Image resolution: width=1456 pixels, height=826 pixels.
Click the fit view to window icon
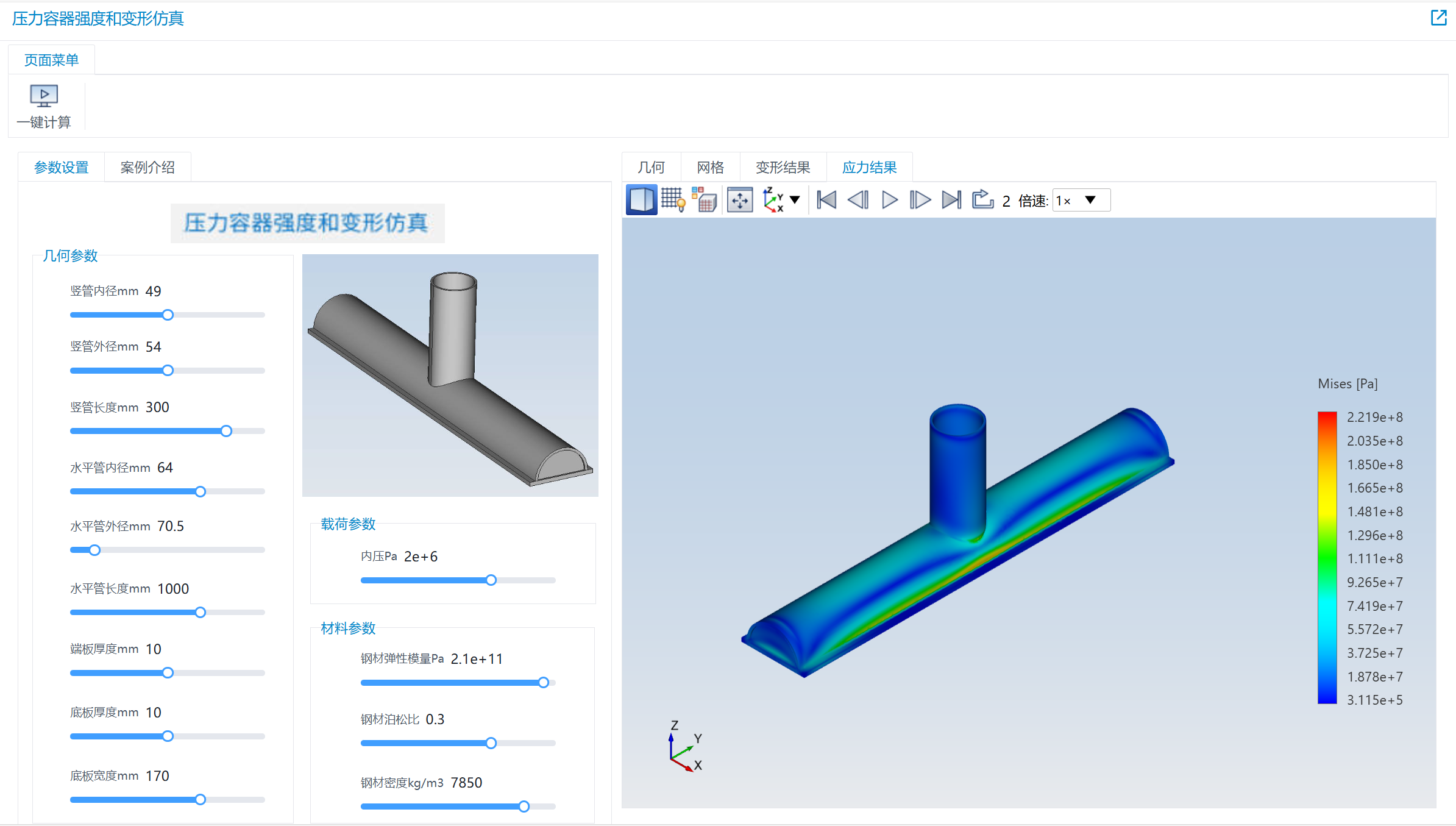740,200
